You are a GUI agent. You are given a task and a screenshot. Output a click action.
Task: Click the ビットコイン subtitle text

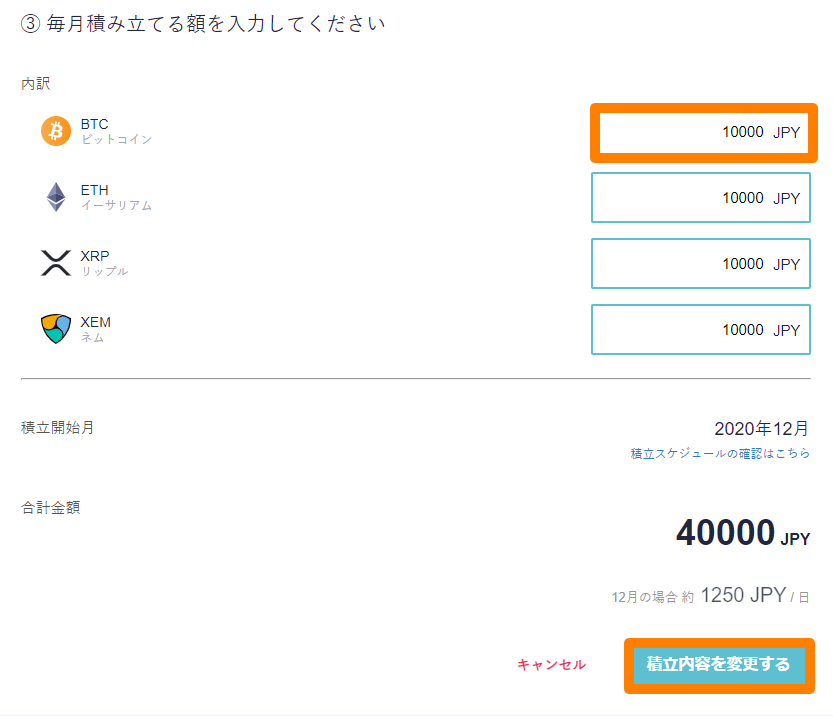[x=116, y=140]
